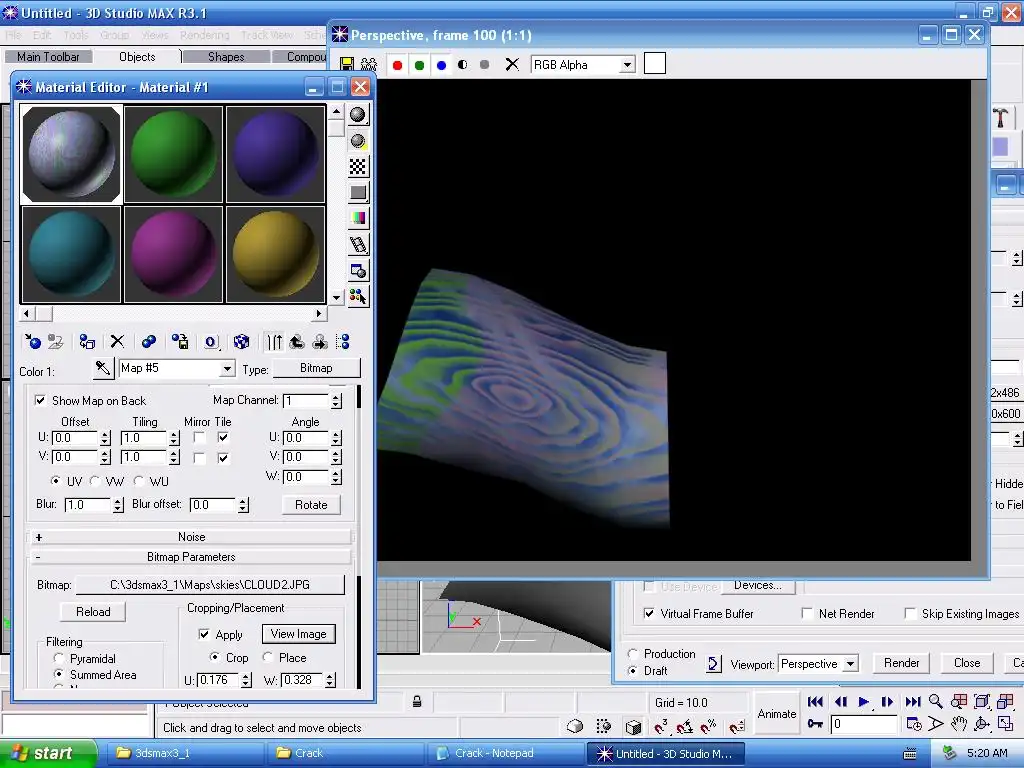This screenshot has height=768, width=1024.
Task: Click the Make Material Copy icon
Action: [148, 342]
